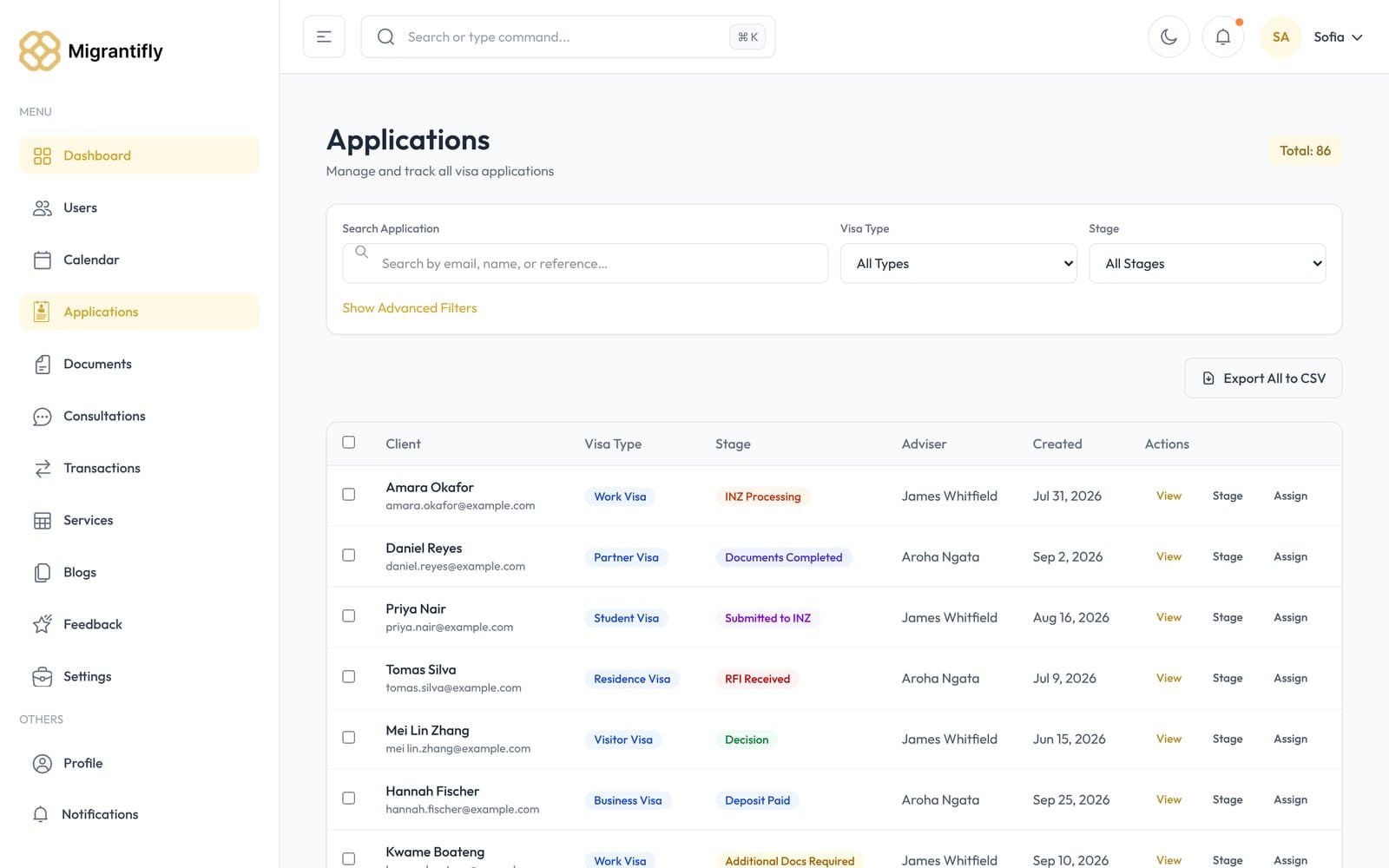Open Applications in the sidebar menu
The image size is (1389, 868).
pos(139,312)
